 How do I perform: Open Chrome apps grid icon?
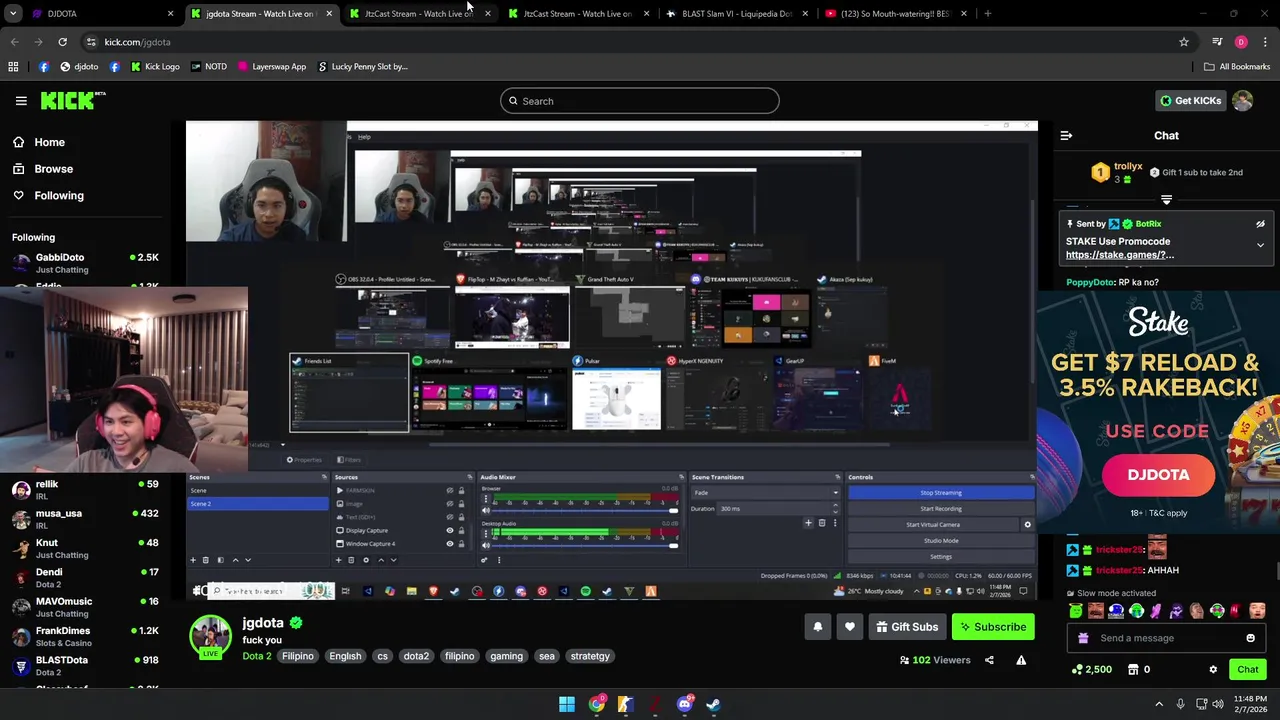tap(13, 67)
